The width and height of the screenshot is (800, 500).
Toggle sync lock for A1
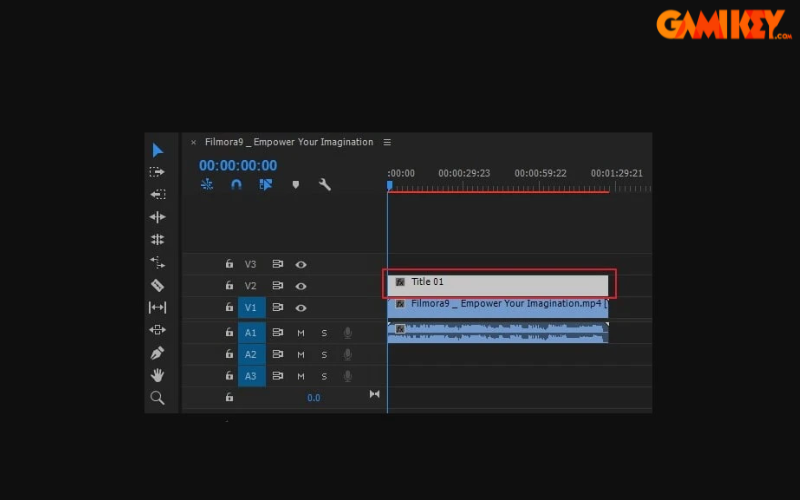point(278,332)
